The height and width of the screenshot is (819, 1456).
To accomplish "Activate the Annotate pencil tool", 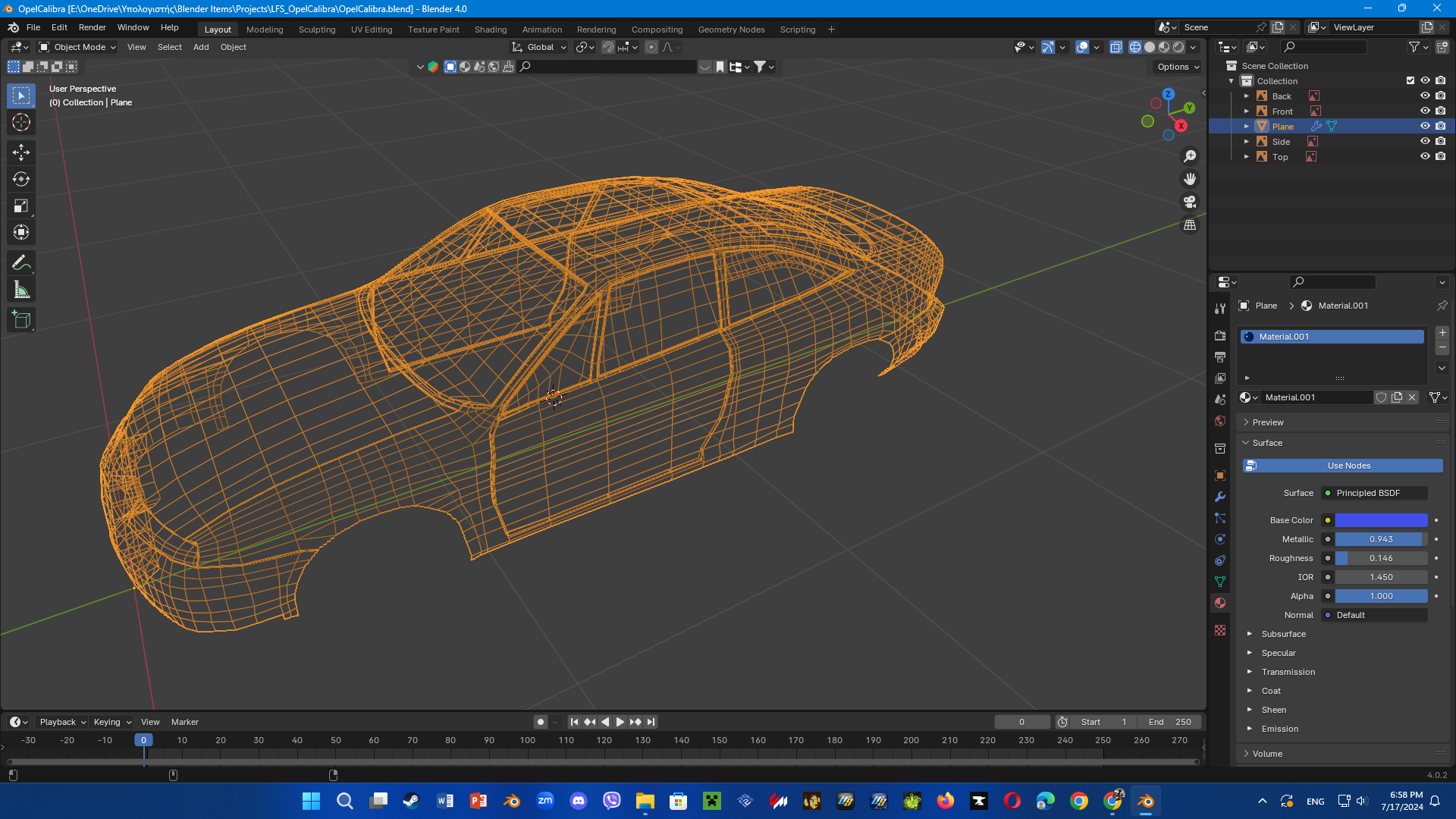I will [21, 263].
